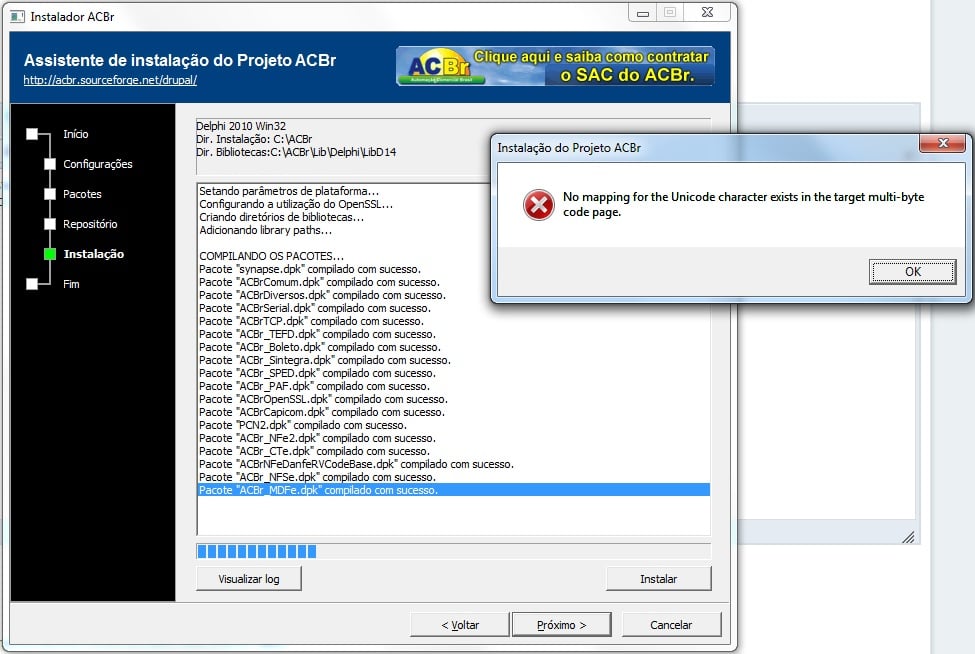Start installation with the Instalar button
The width and height of the screenshot is (975, 654).
(658, 579)
